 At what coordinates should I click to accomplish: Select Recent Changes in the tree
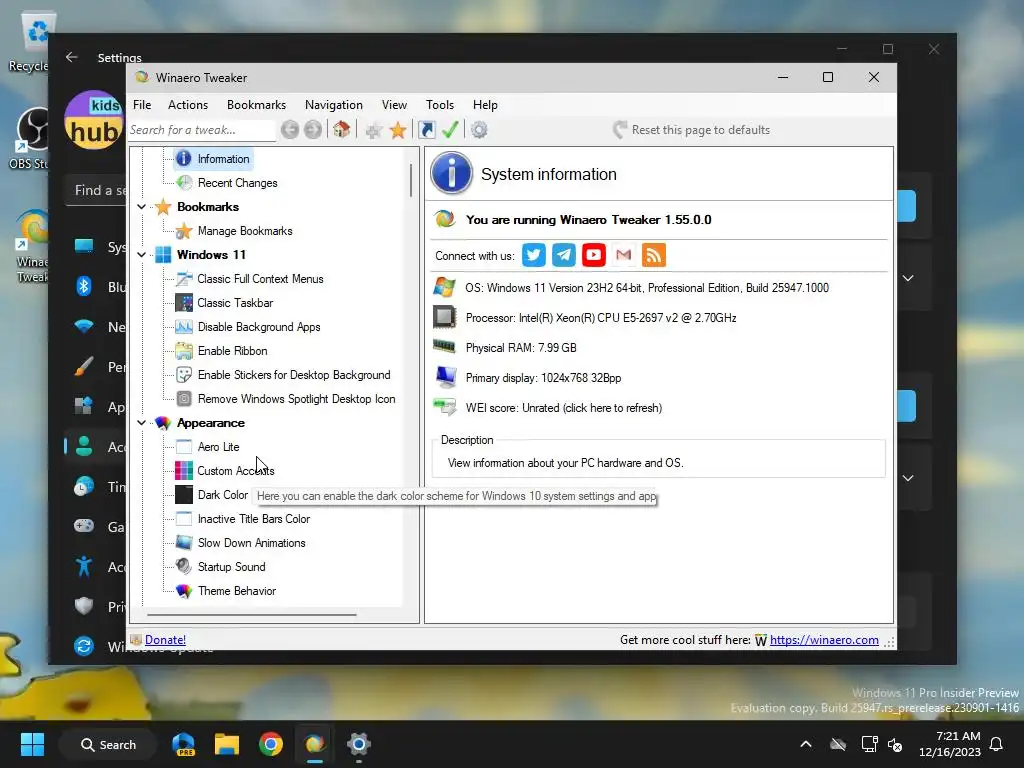(x=238, y=183)
